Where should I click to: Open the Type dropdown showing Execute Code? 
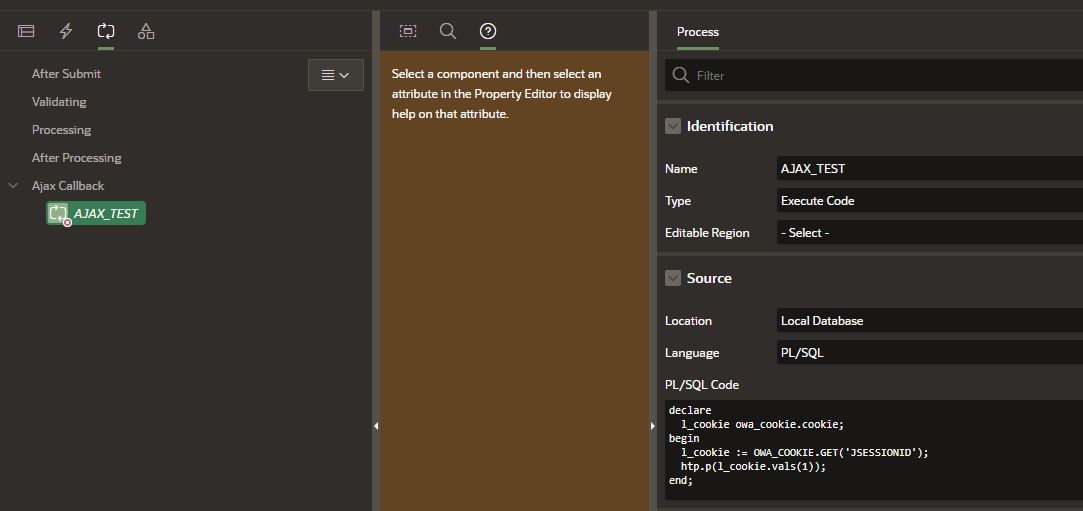[x=929, y=201]
